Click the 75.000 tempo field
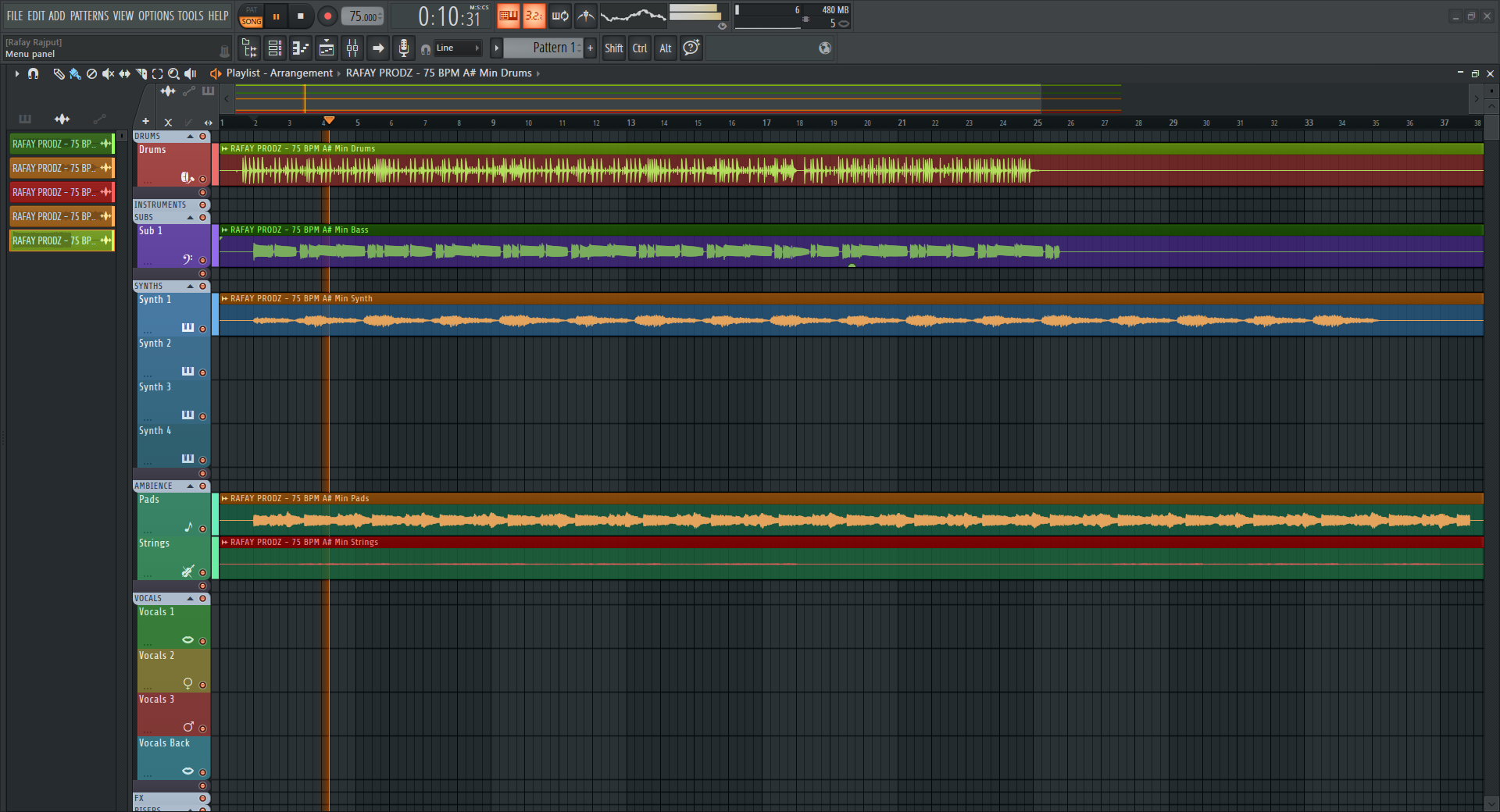1500x812 pixels. pos(362,16)
